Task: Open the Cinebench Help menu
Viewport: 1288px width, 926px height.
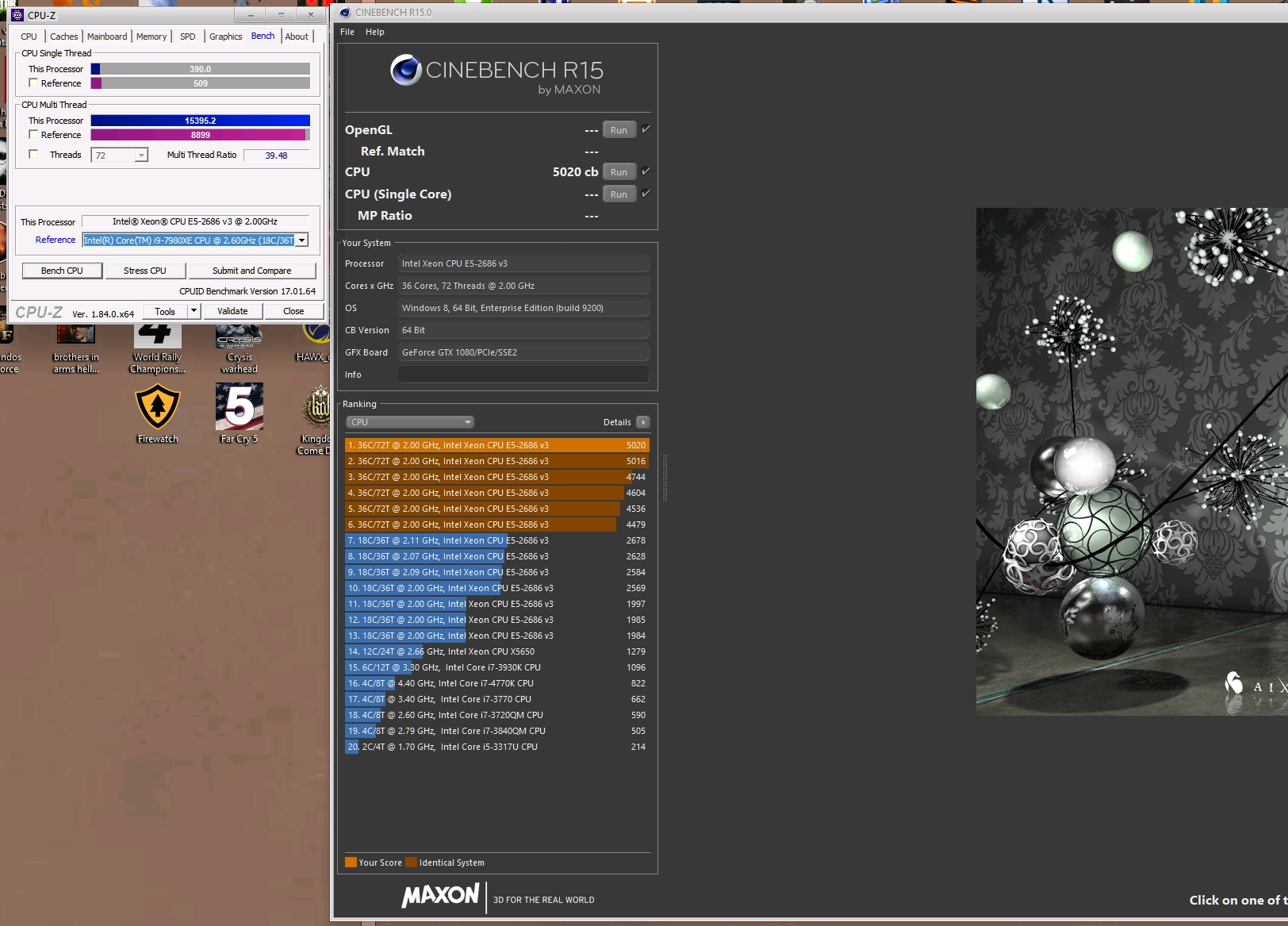Action: (375, 32)
